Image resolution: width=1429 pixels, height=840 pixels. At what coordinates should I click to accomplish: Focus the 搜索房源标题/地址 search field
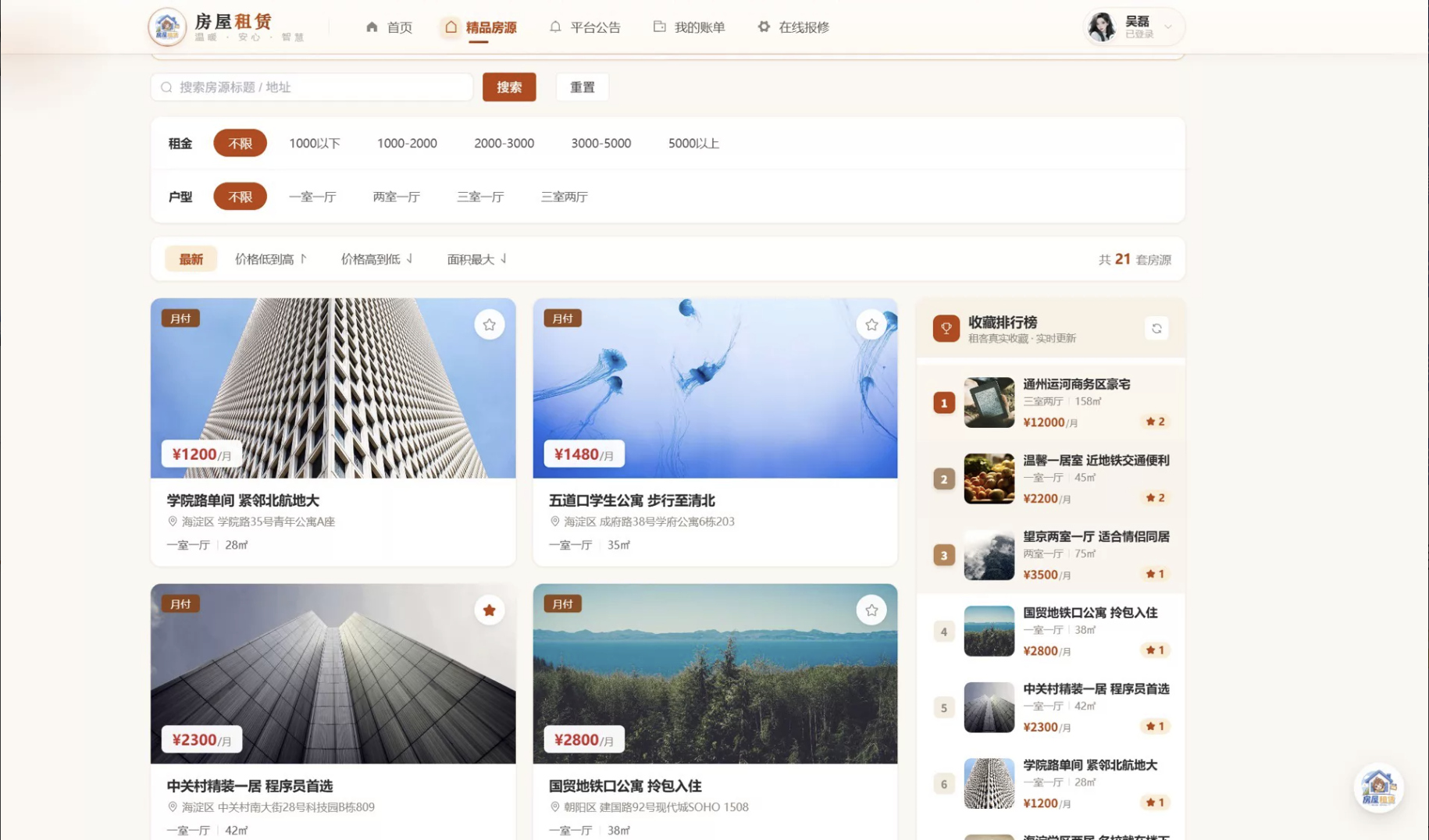click(x=312, y=87)
